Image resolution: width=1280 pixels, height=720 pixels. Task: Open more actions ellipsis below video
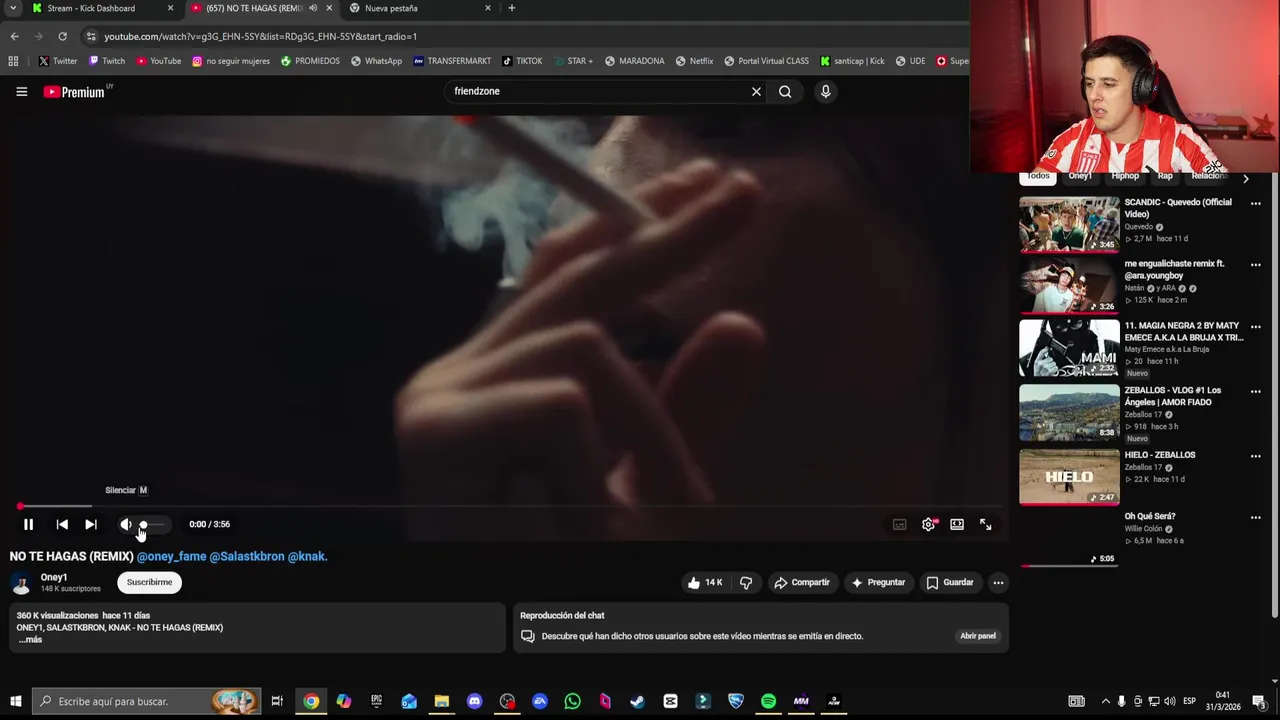click(998, 582)
